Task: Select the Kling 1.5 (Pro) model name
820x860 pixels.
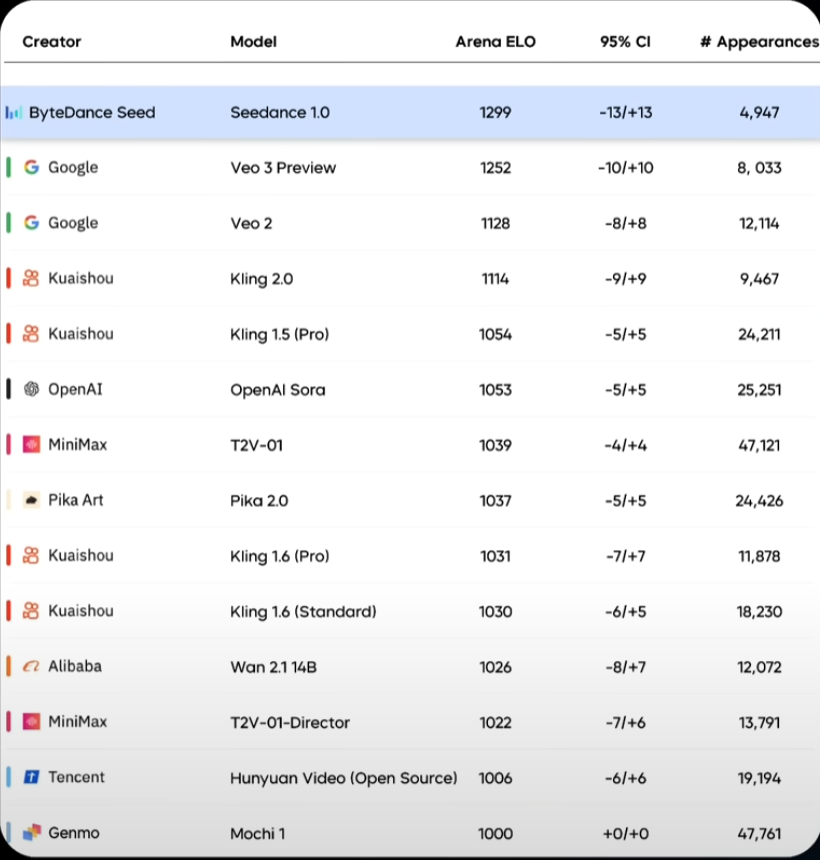Action: (x=280, y=335)
